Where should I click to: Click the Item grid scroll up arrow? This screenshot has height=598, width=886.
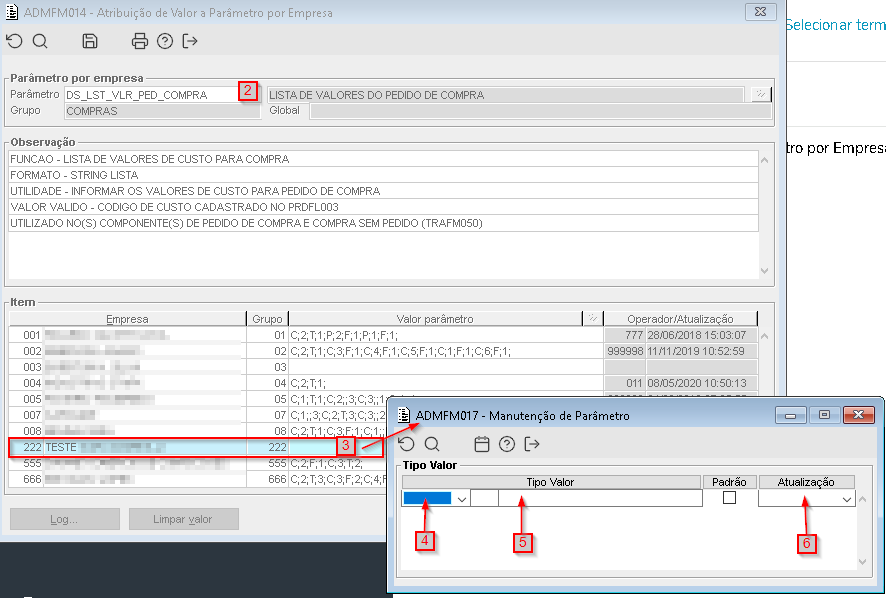click(765, 336)
